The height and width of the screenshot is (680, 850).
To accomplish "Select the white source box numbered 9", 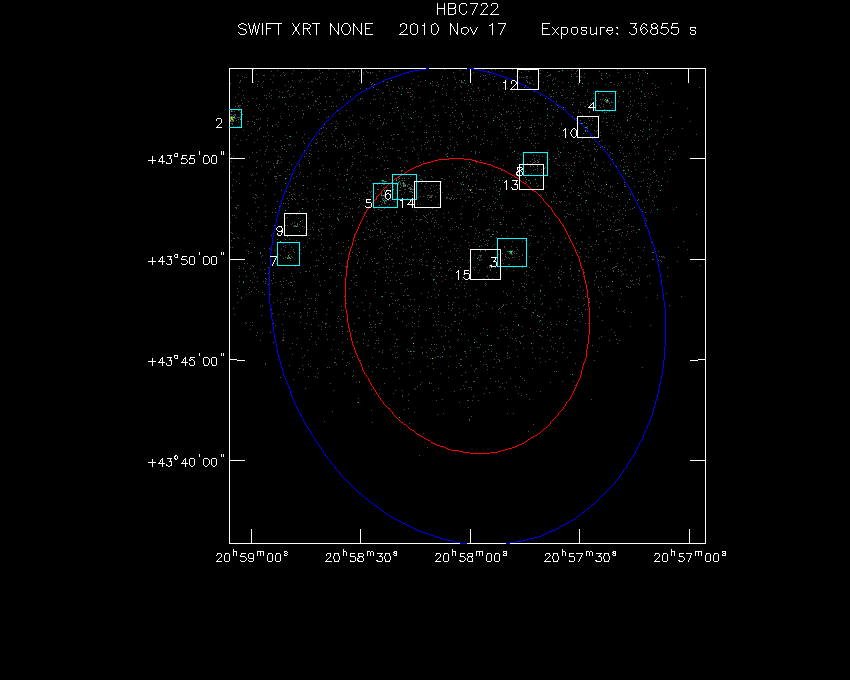I will point(295,224).
